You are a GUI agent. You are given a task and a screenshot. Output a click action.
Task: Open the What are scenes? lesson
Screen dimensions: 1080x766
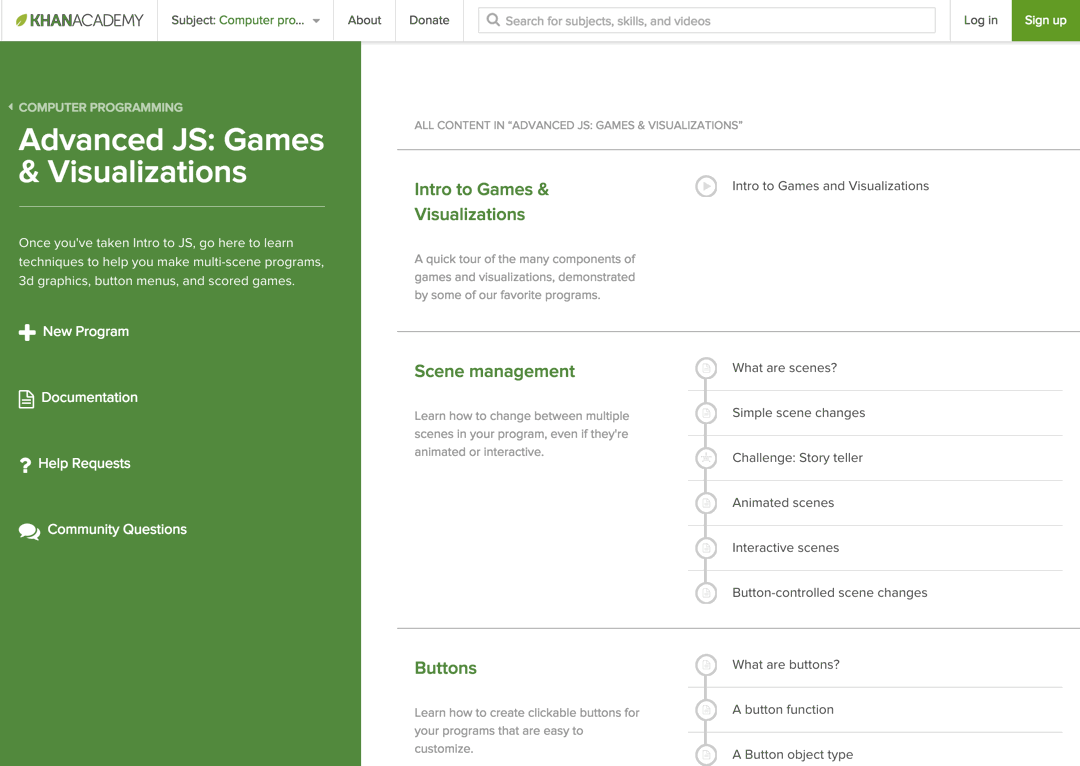click(x=785, y=368)
